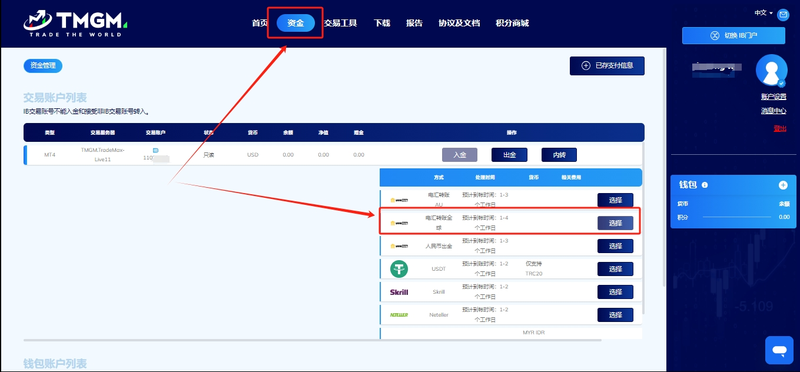
Task: Click the TMGM logo
Action: pos(75,23)
